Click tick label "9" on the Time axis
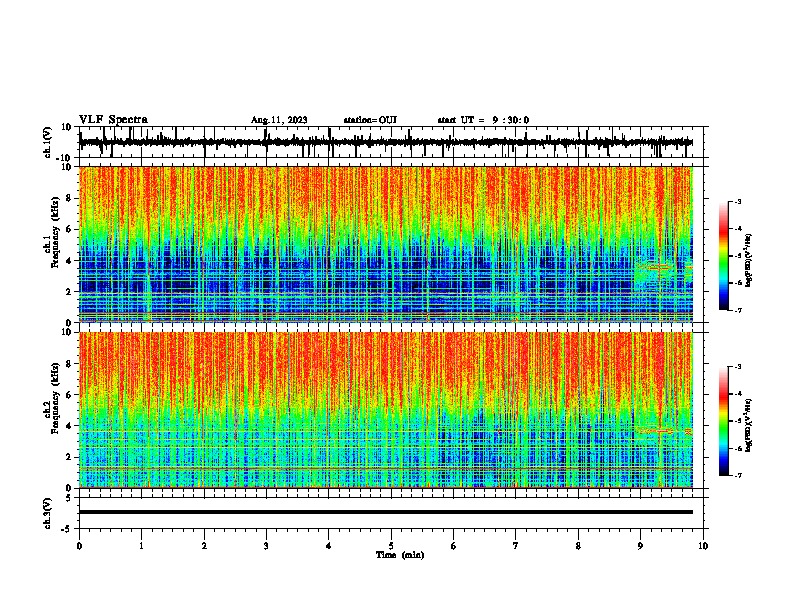The image size is (792, 612). [640, 546]
